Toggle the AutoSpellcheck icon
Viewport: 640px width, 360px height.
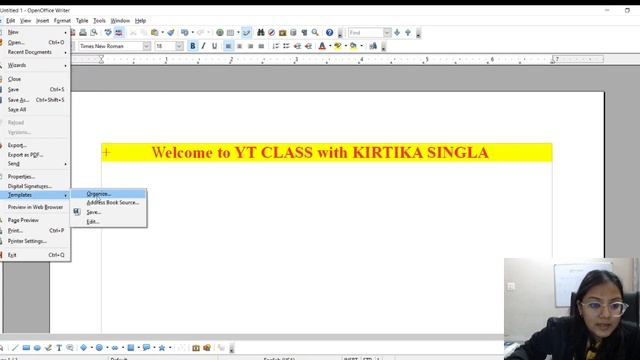(119, 33)
